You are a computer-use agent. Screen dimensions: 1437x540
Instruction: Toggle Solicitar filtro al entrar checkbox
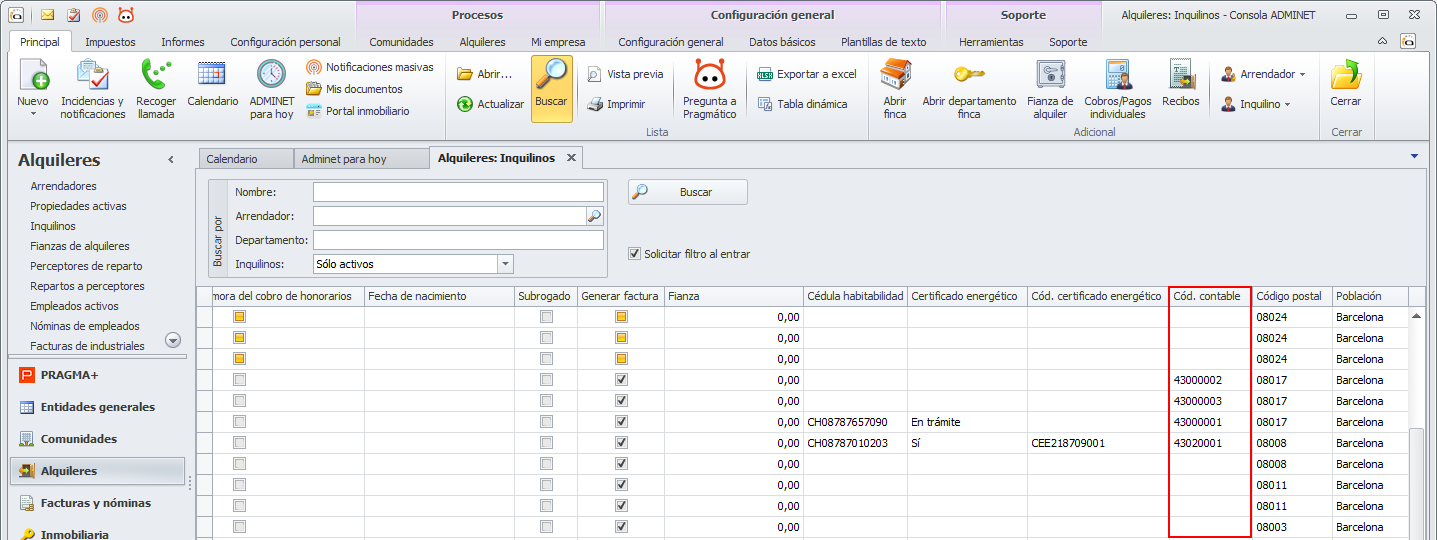click(x=634, y=254)
